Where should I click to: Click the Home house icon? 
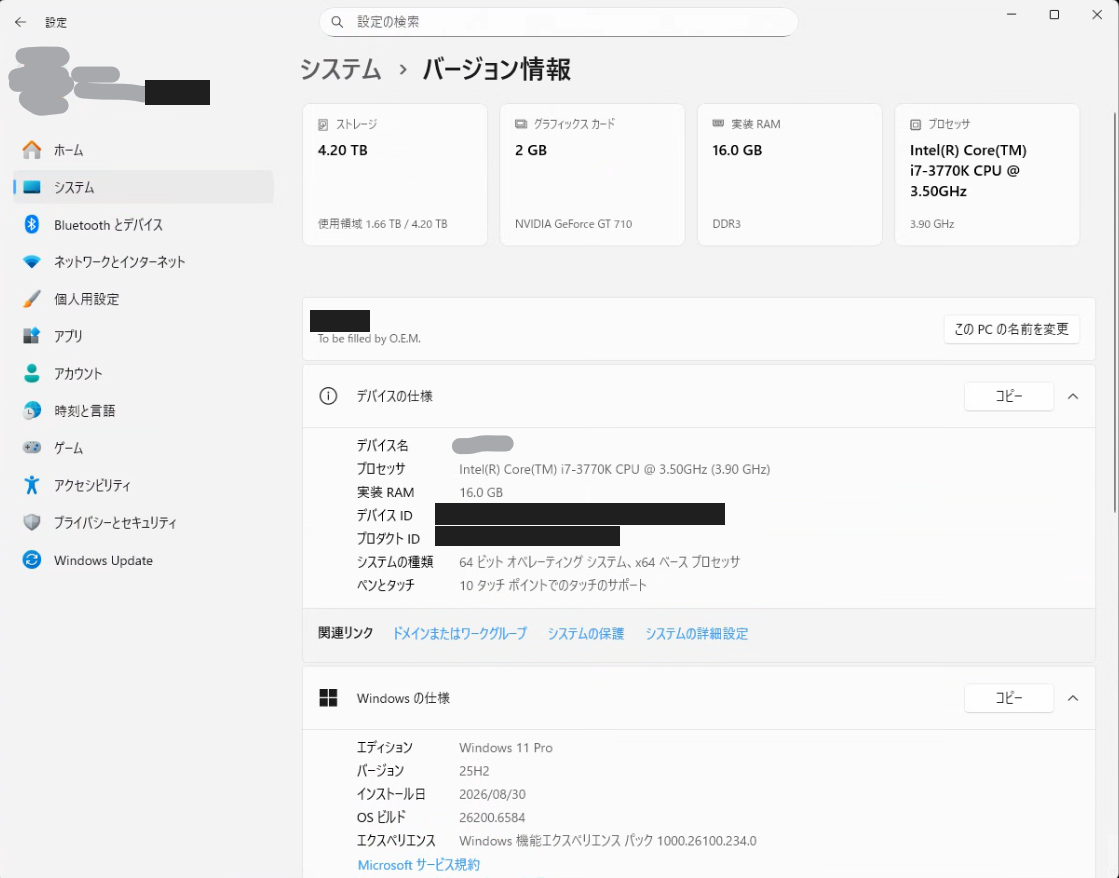tap(31, 150)
